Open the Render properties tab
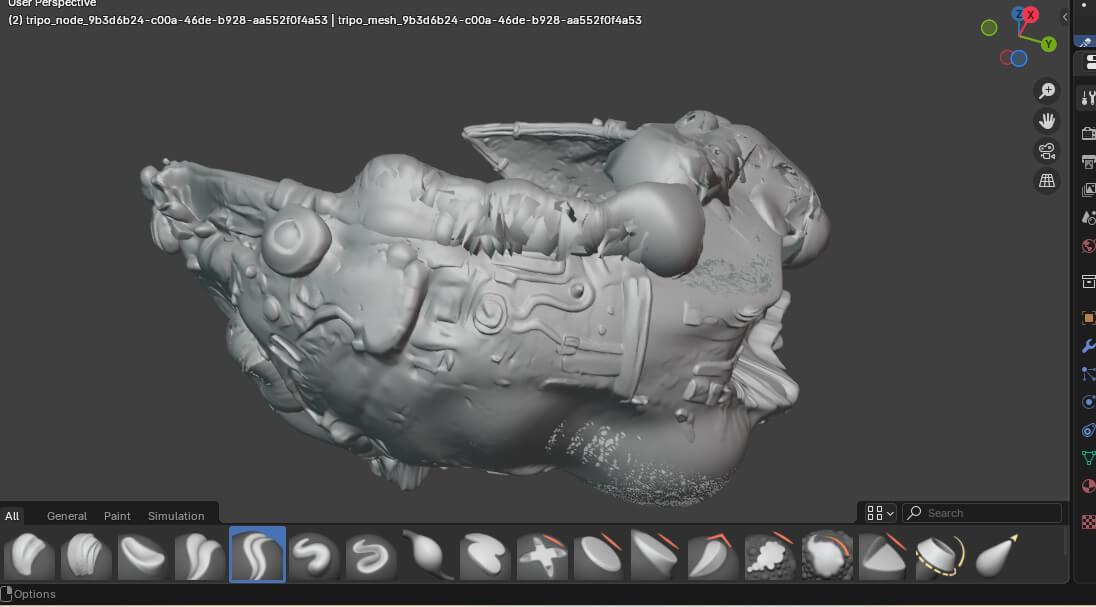The image size is (1096, 607). [x=1088, y=133]
